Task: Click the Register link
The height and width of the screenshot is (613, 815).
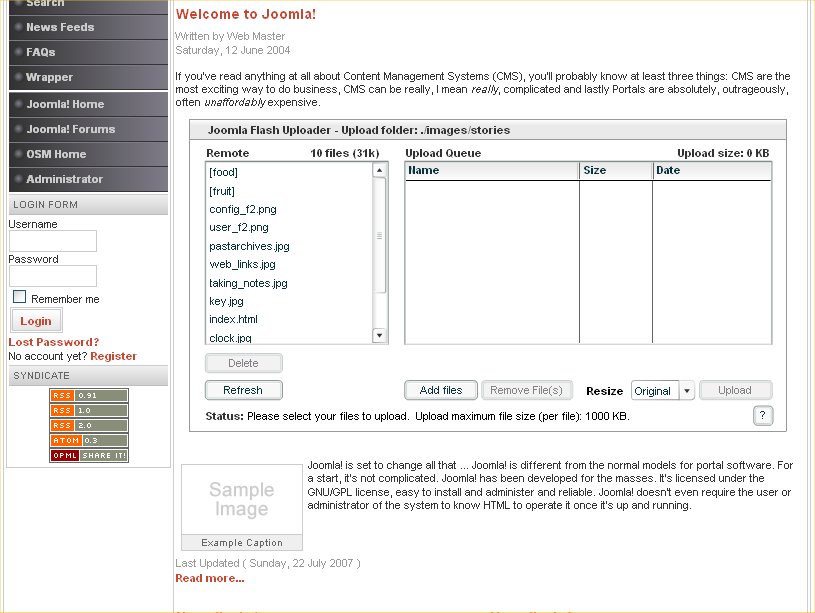Action: point(113,356)
